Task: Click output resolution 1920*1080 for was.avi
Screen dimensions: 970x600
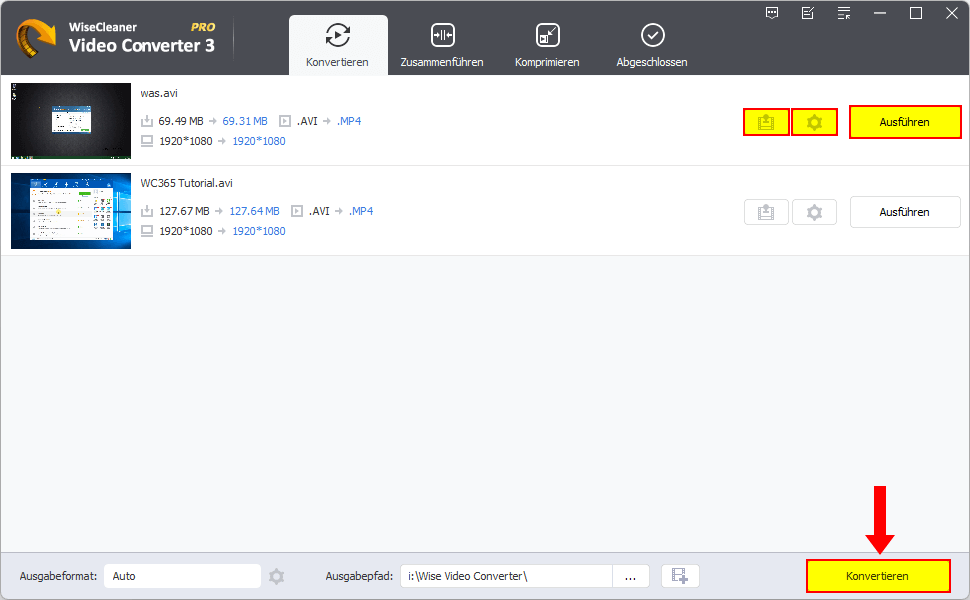Action: 259,141
